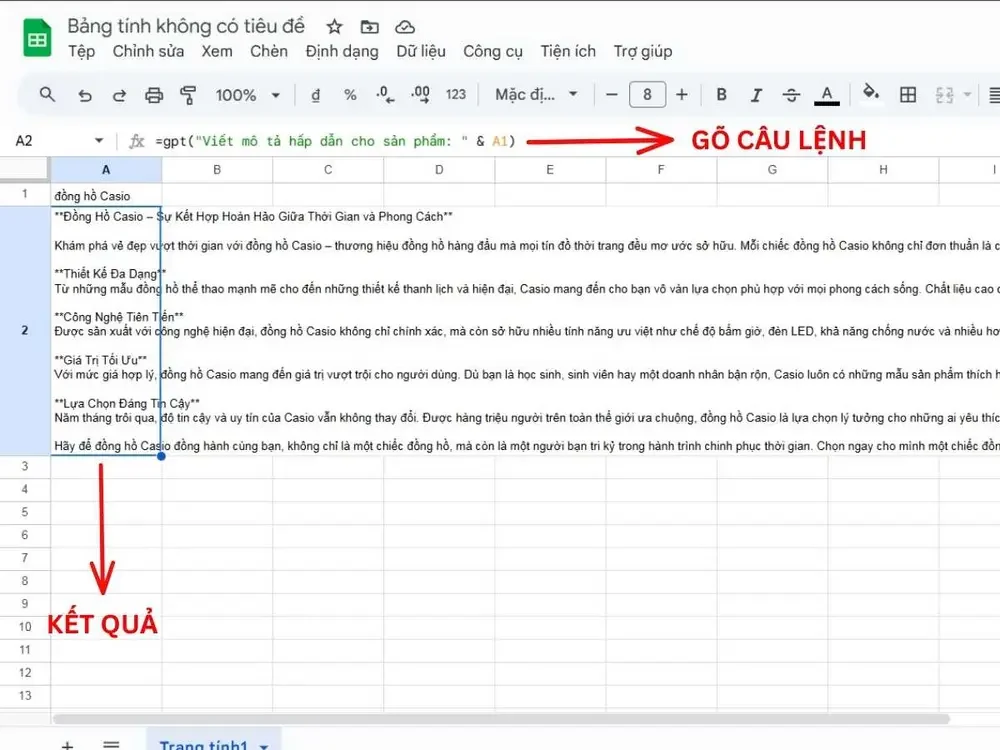Select column A header
This screenshot has width=1000, height=750.
coord(106,170)
